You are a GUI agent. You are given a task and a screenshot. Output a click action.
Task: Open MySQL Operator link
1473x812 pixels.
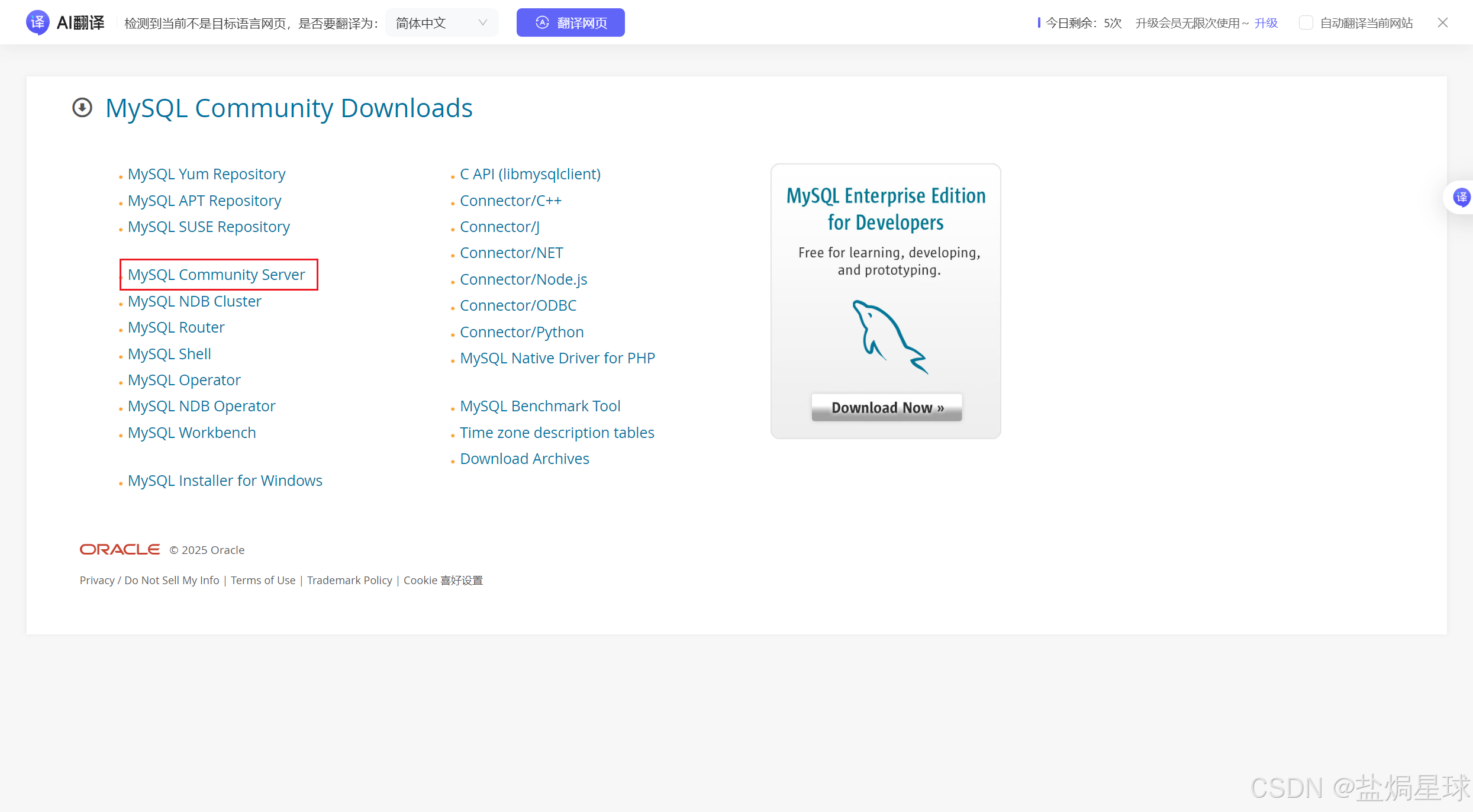[x=184, y=380]
